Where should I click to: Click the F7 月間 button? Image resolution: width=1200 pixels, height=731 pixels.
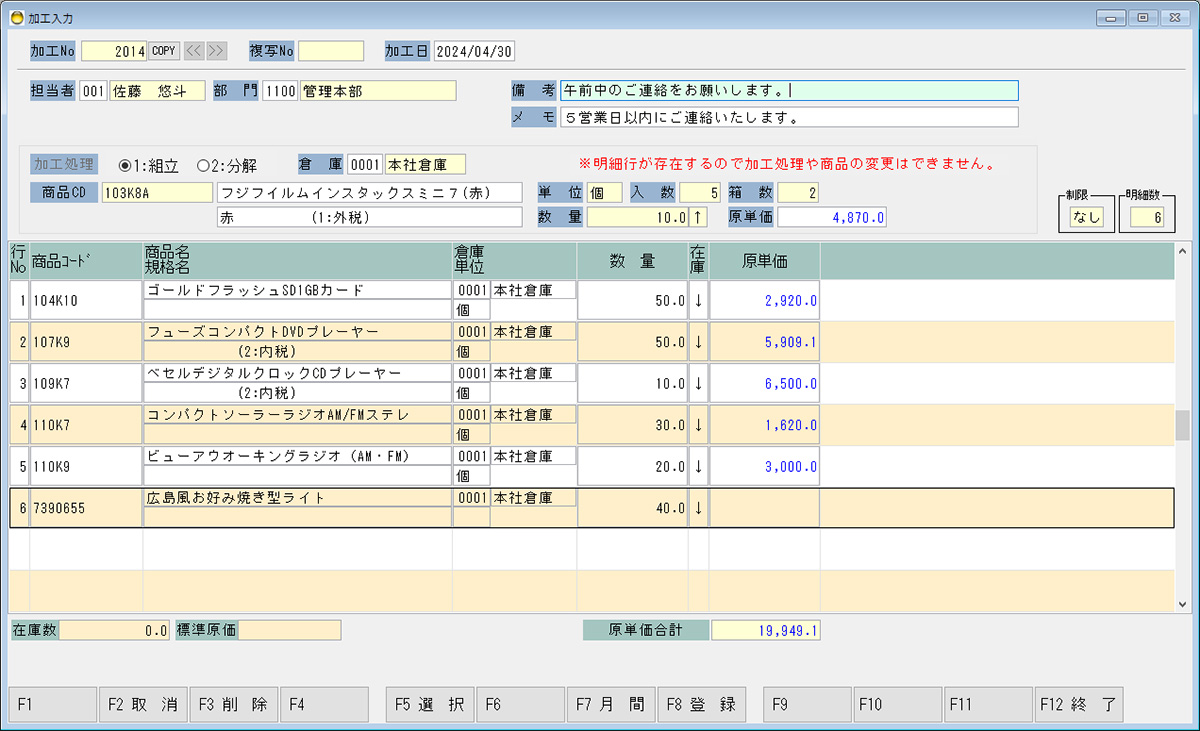pos(611,704)
